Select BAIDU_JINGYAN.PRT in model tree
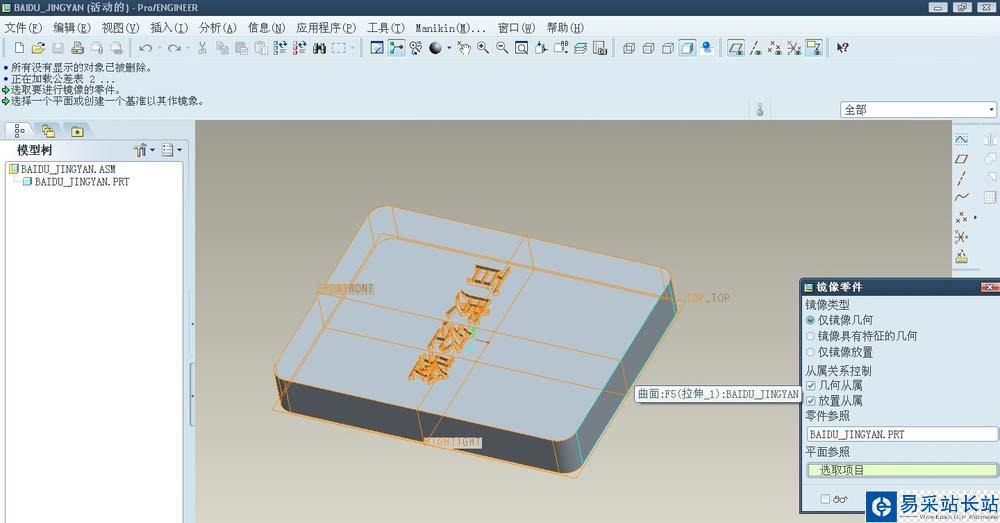Image resolution: width=1000 pixels, height=523 pixels. pos(82,182)
